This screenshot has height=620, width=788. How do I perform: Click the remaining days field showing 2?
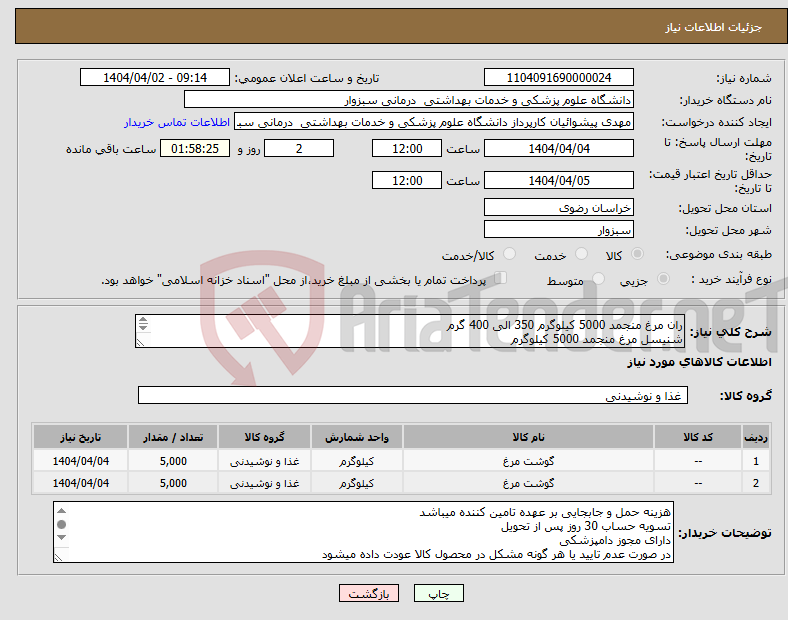[x=299, y=149]
